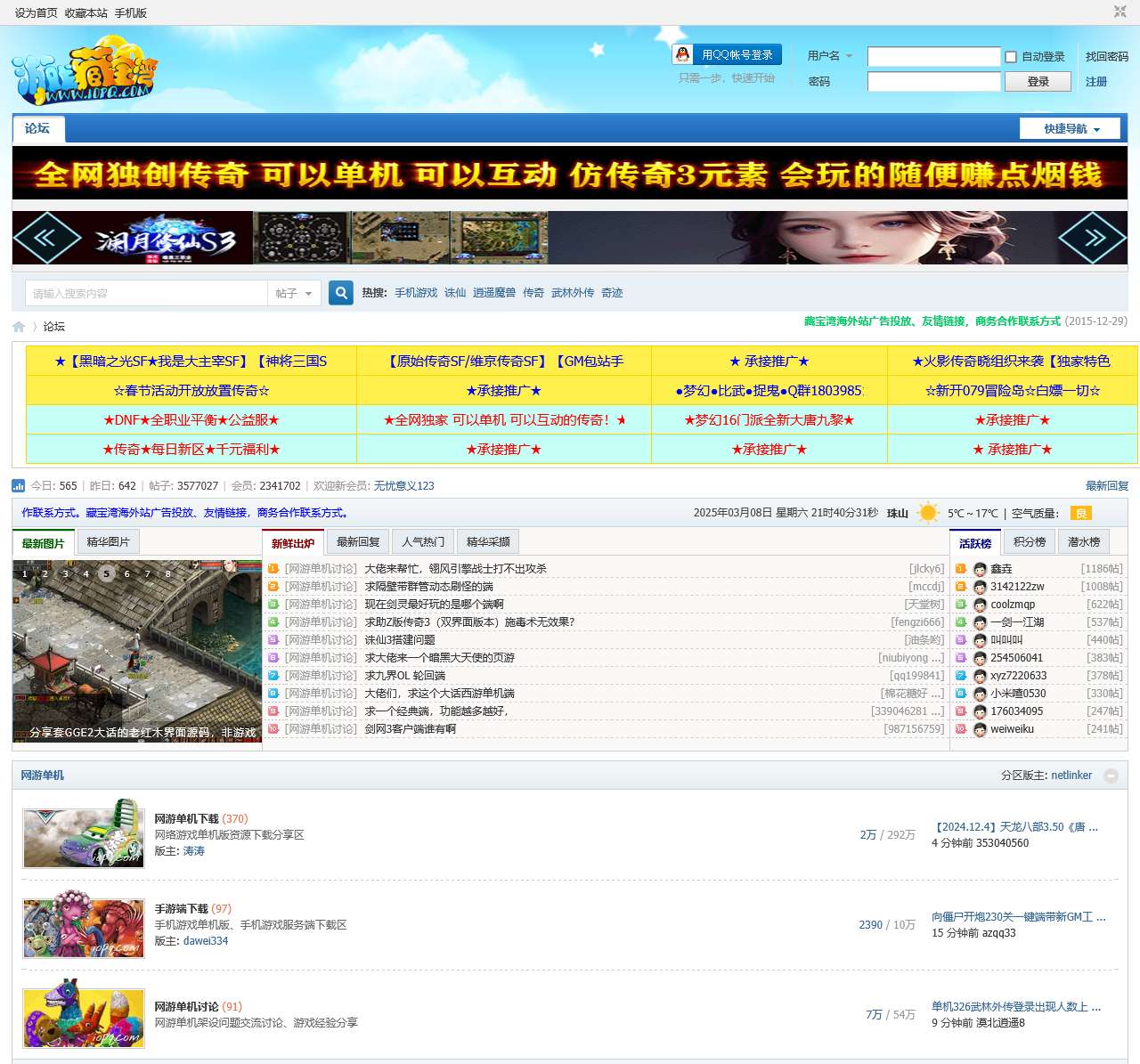
Task: Click the 登录 button
Action: (1038, 81)
